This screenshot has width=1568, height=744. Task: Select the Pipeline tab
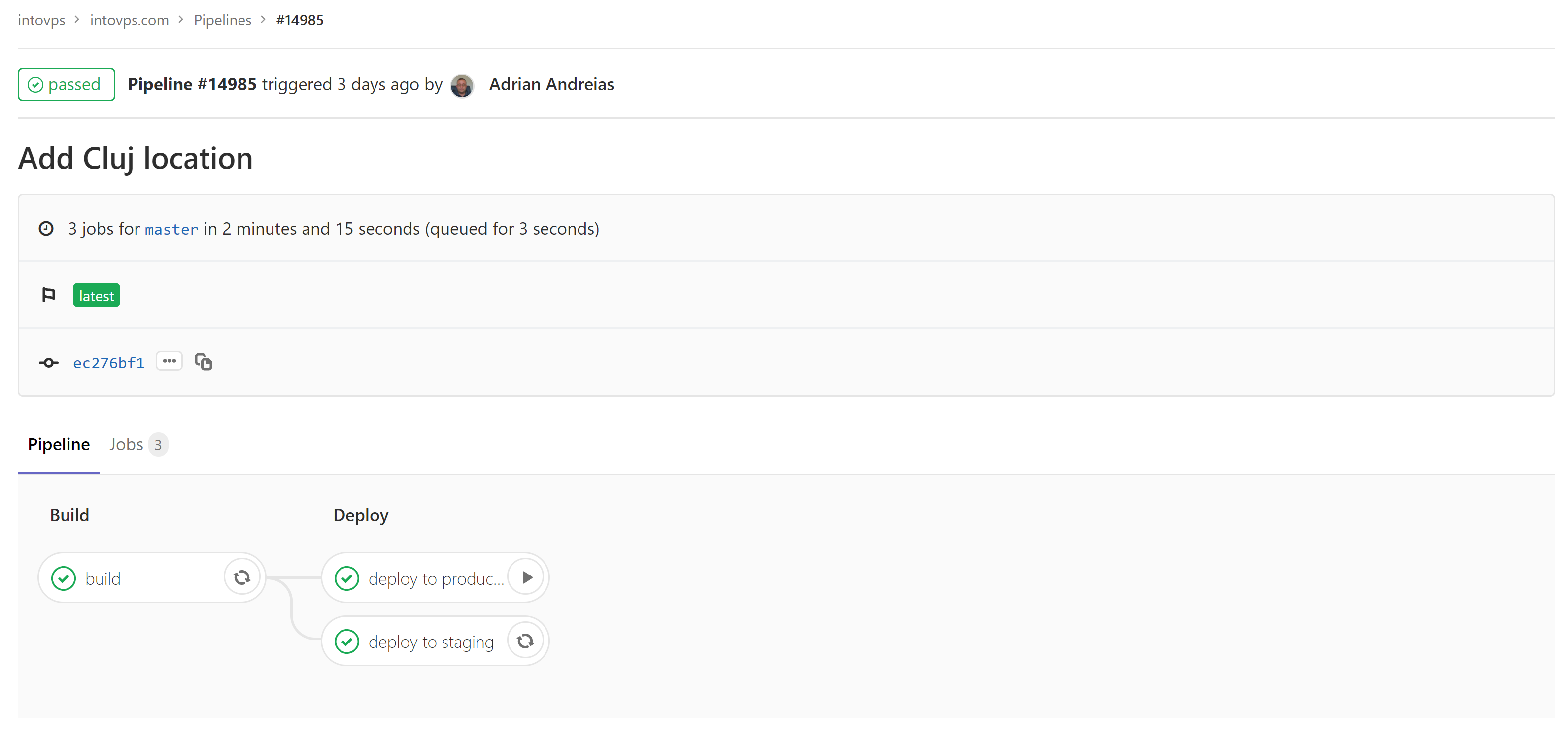(x=59, y=444)
